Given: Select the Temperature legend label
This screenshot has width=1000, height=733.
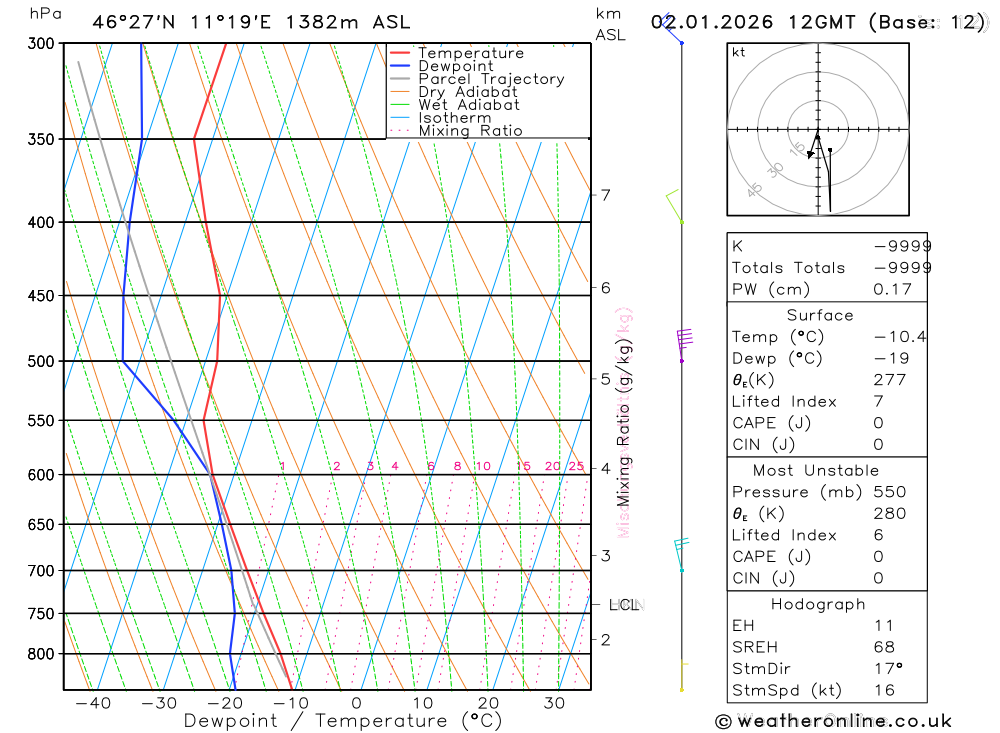Looking at the screenshot, I should coord(471,53).
